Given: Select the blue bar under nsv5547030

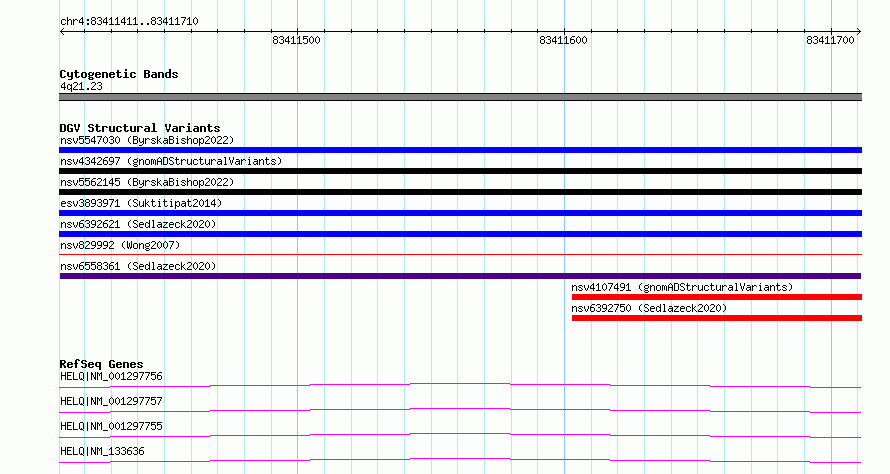Looking at the screenshot, I should (x=460, y=150).
